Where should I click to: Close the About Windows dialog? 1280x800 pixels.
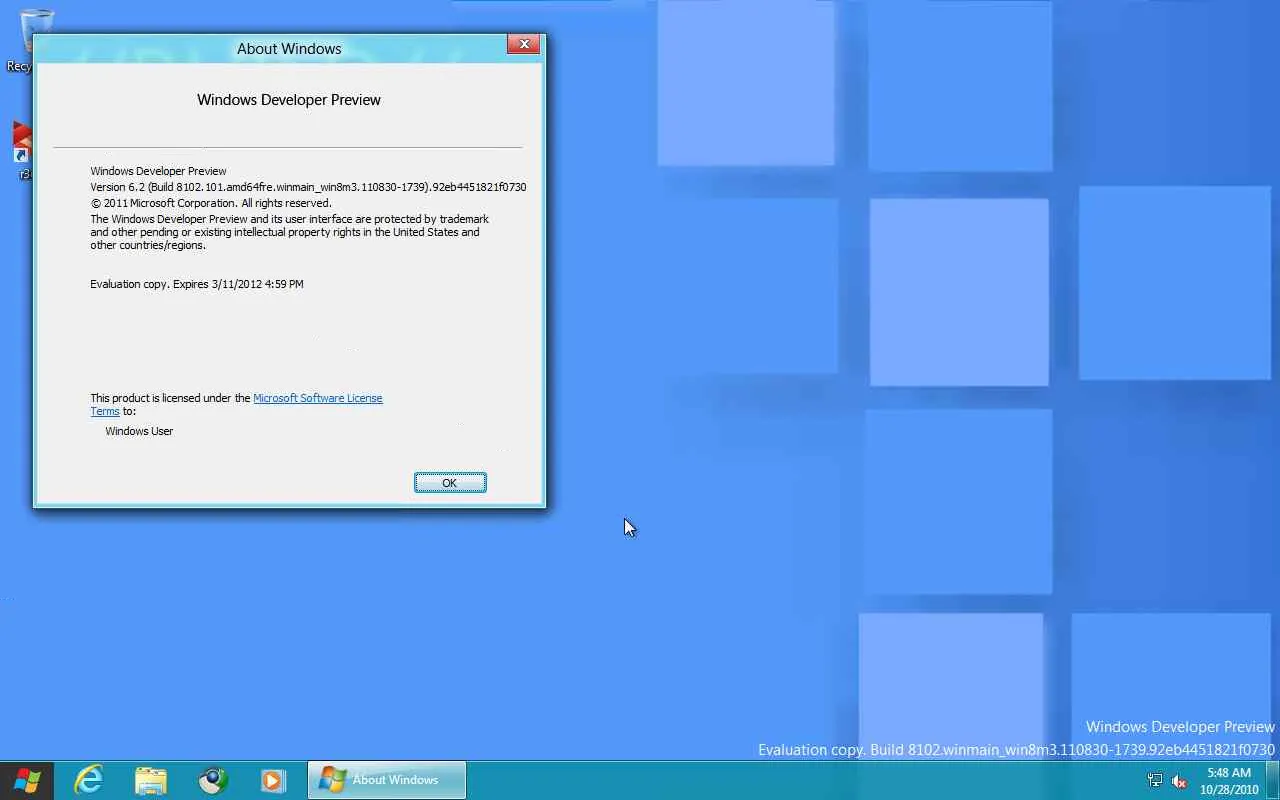click(524, 44)
